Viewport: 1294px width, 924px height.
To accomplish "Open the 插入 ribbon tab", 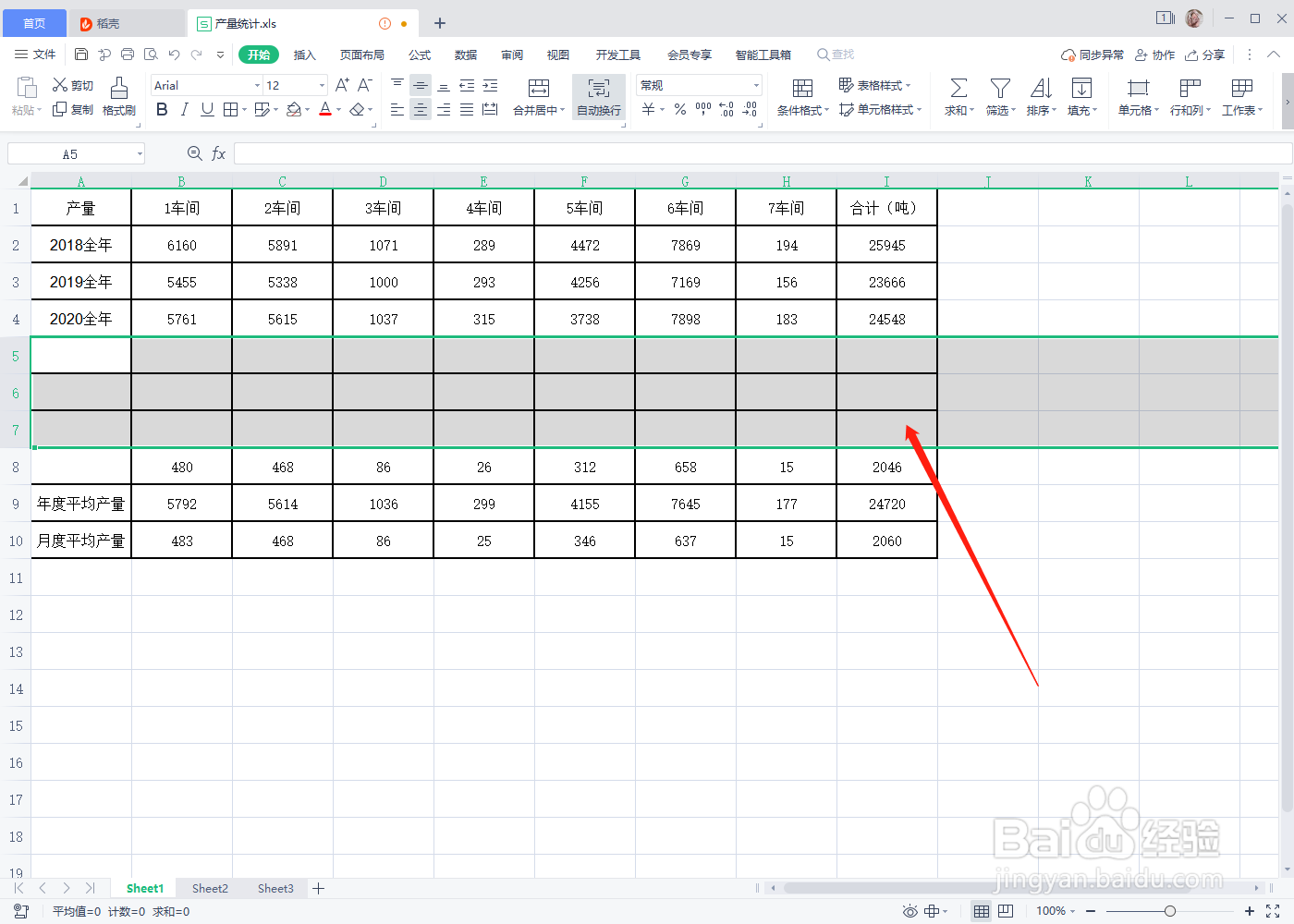I will (305, 55).
